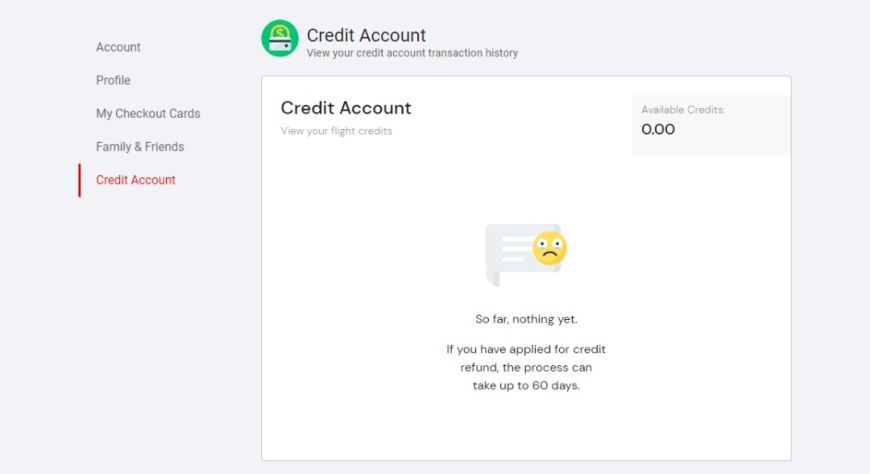Click the sad face emoji
This screenshot has height=474, width=870.
[549, 248]
